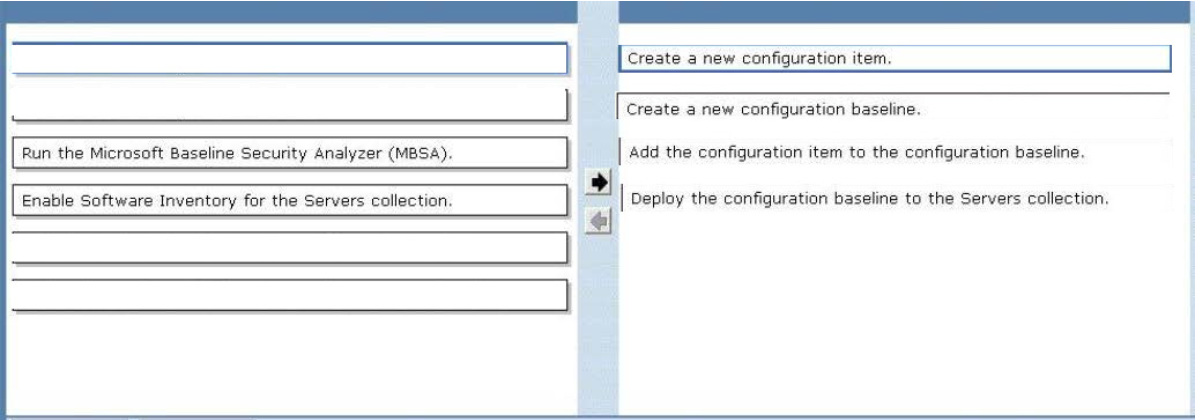1195x420 pixels.
Task: Click blank white area under left list slots
Action: 290,364
